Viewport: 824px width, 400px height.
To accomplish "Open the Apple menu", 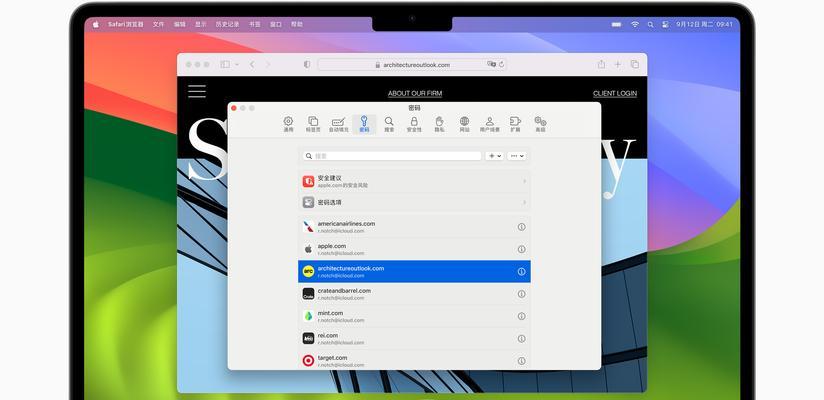I will [96, 24].
